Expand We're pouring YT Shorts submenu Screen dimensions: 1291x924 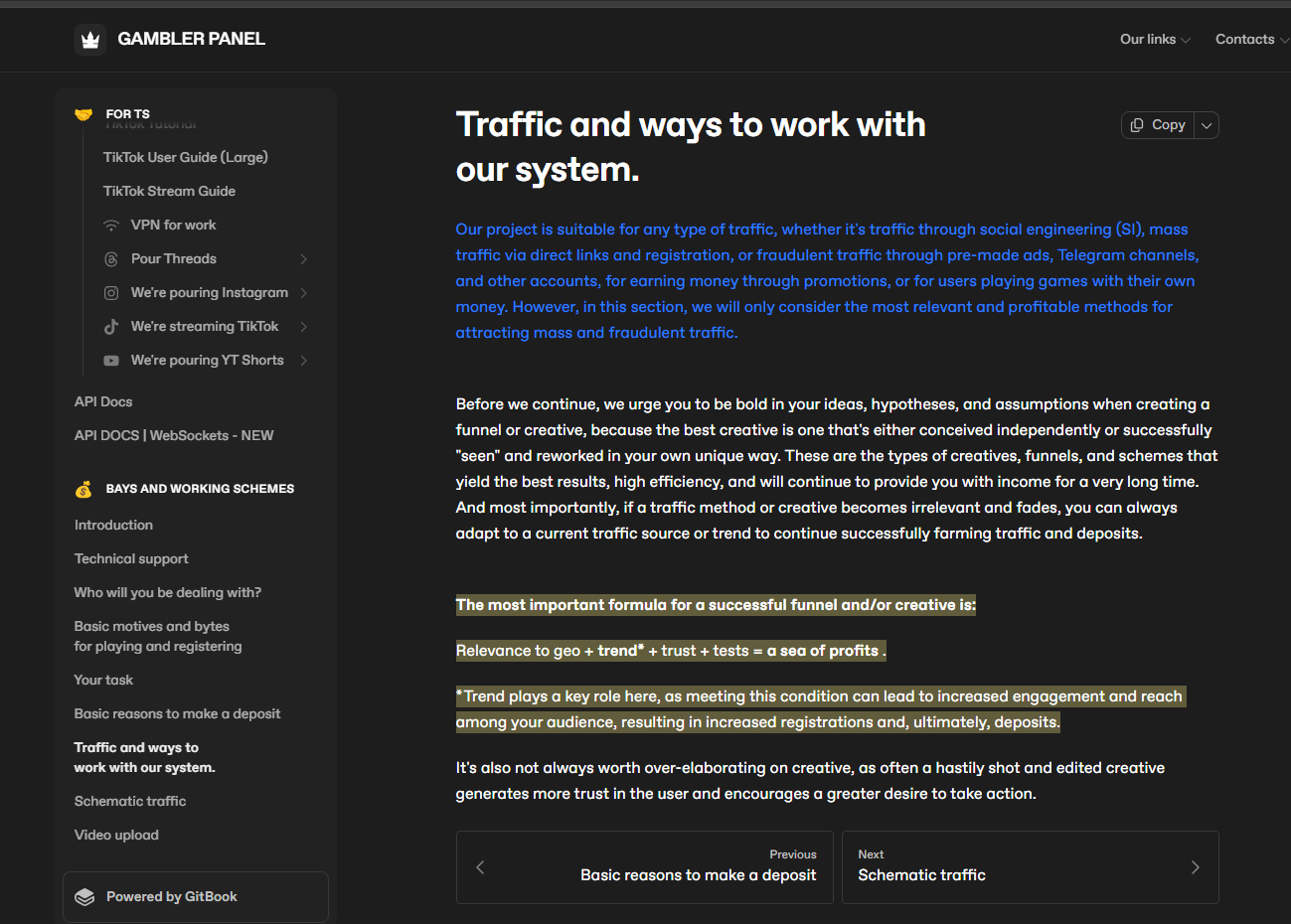(304, 361)
